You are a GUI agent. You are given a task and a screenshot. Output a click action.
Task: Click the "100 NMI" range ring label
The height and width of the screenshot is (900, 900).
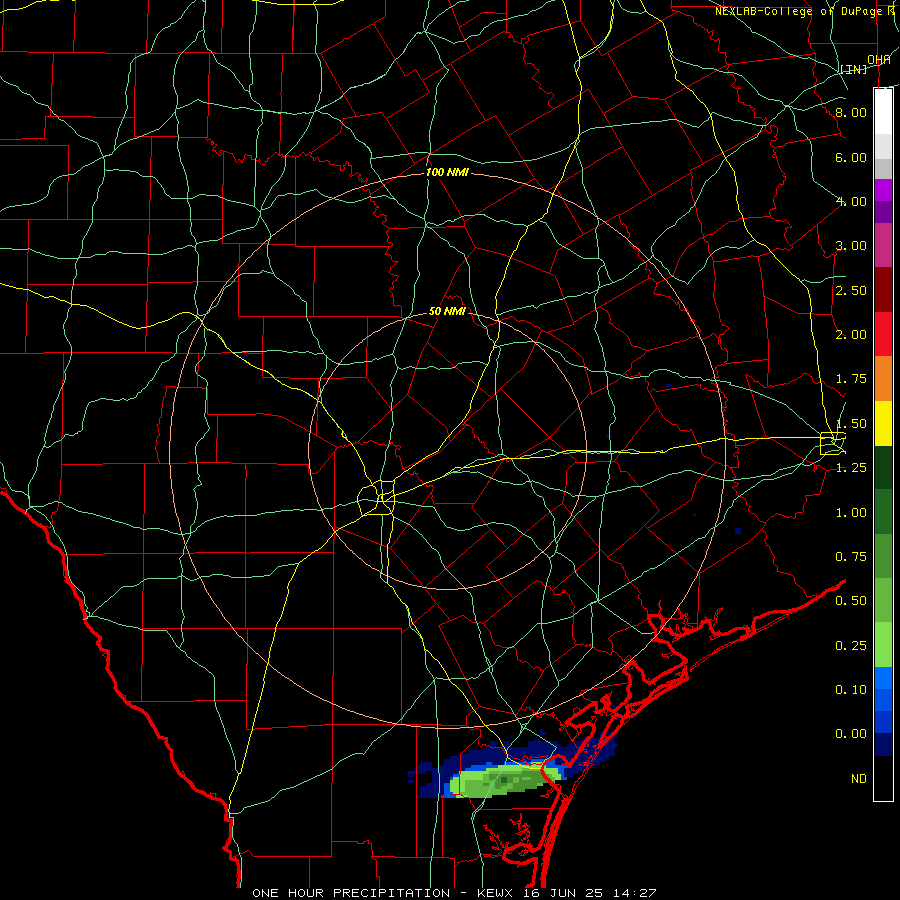click(447, 172)
